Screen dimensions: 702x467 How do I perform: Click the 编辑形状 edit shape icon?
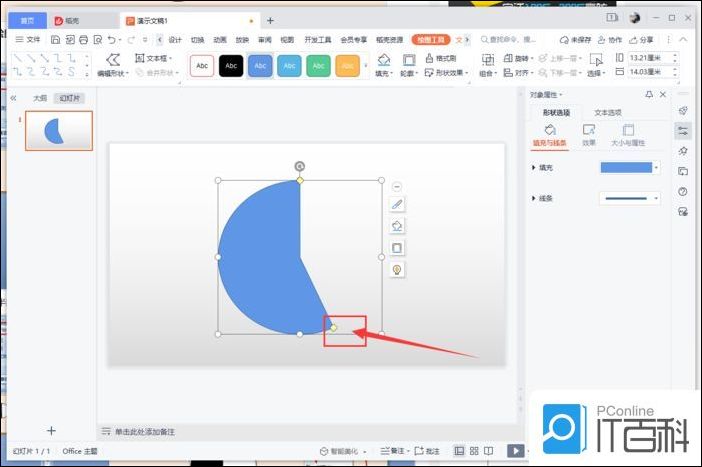[113, 60]
